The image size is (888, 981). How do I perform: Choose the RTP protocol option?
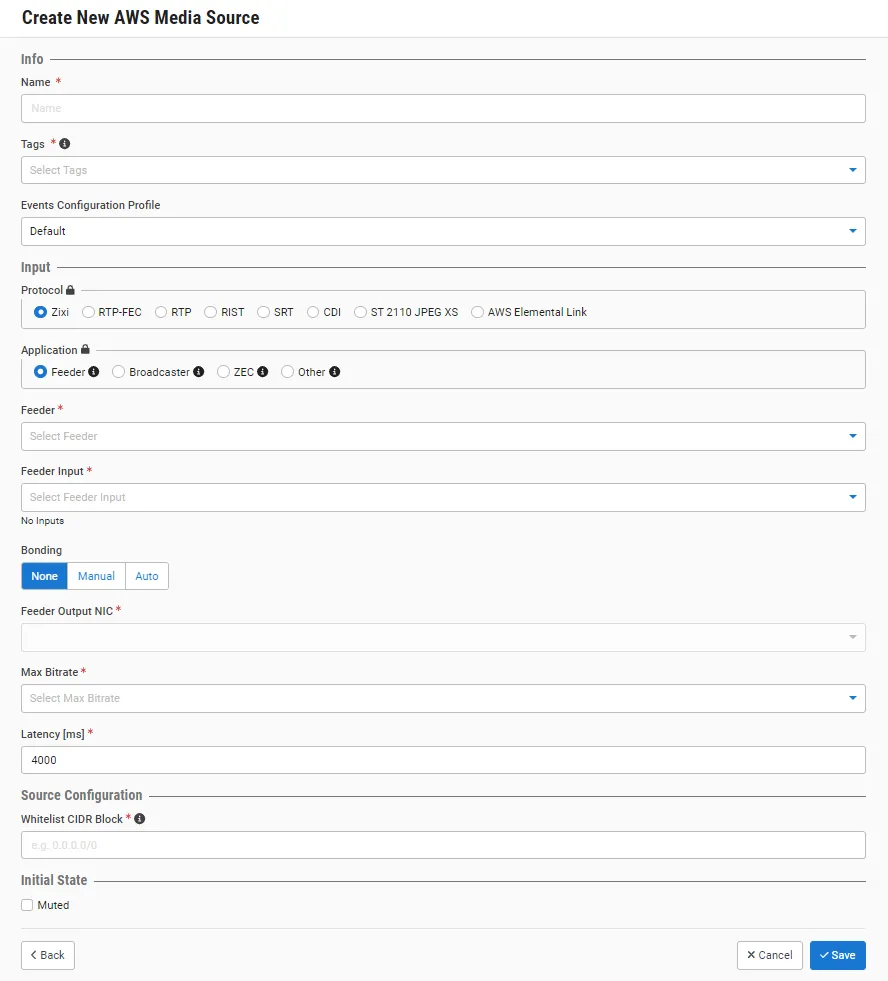[x=161, y=312]
